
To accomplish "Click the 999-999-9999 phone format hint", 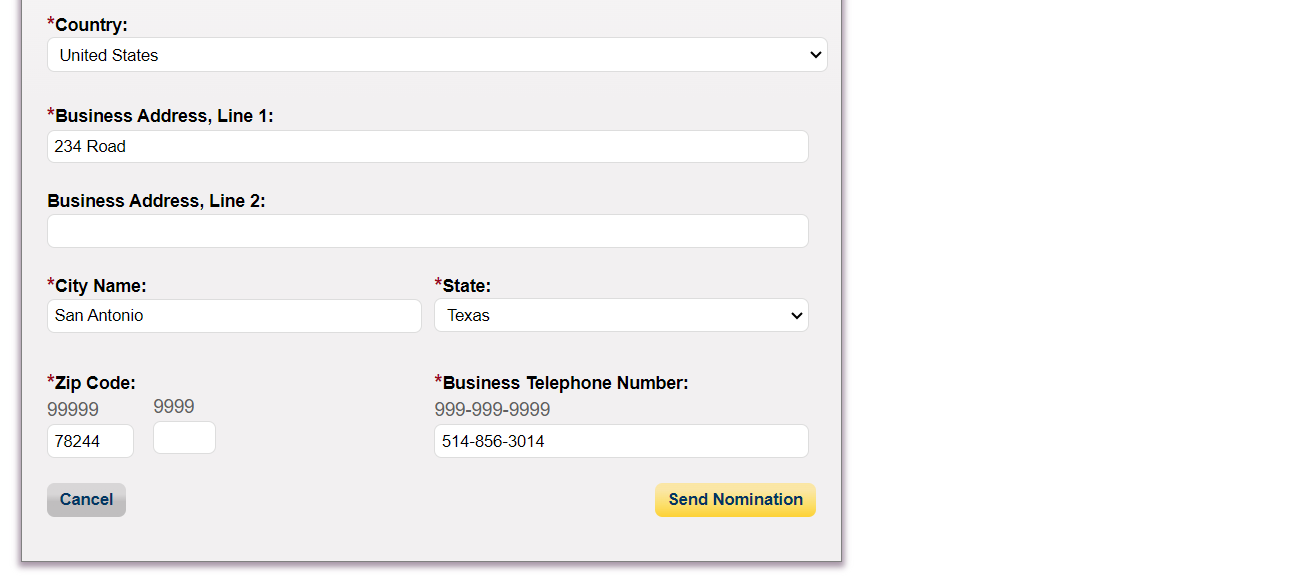I will point(492,410).
